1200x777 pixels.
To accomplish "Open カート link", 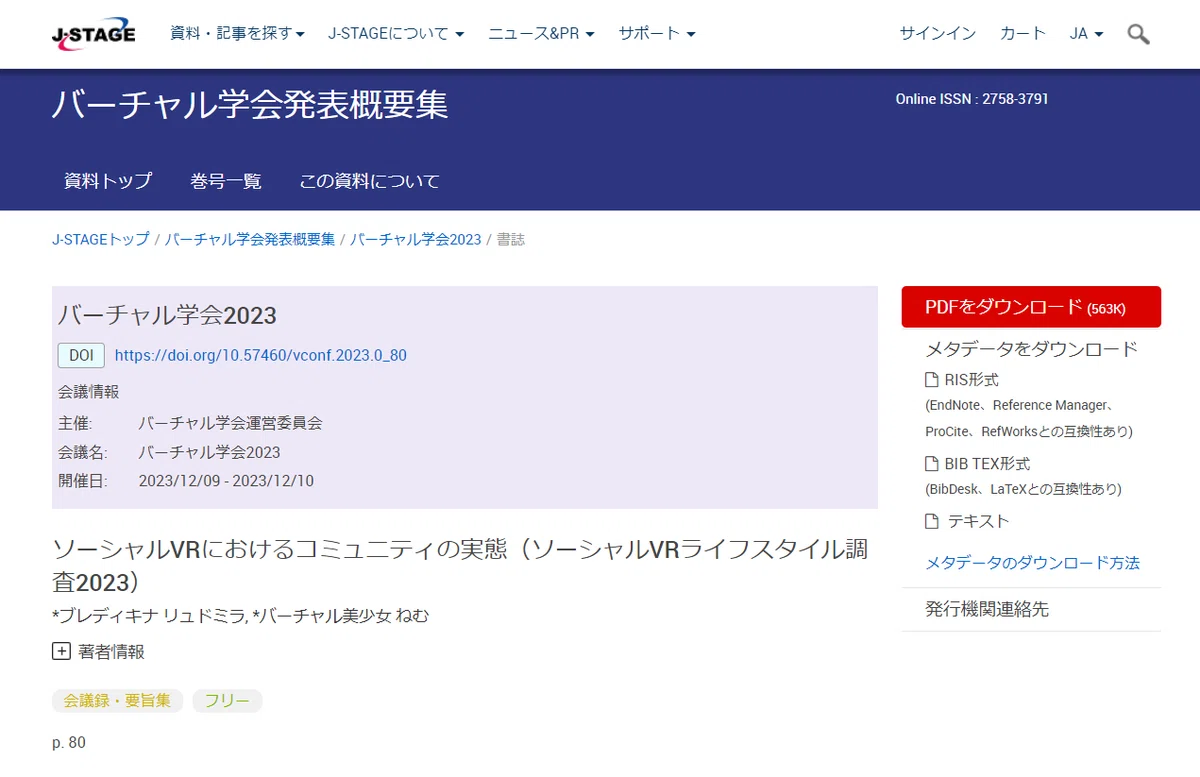I will (x=1022, y=33).
